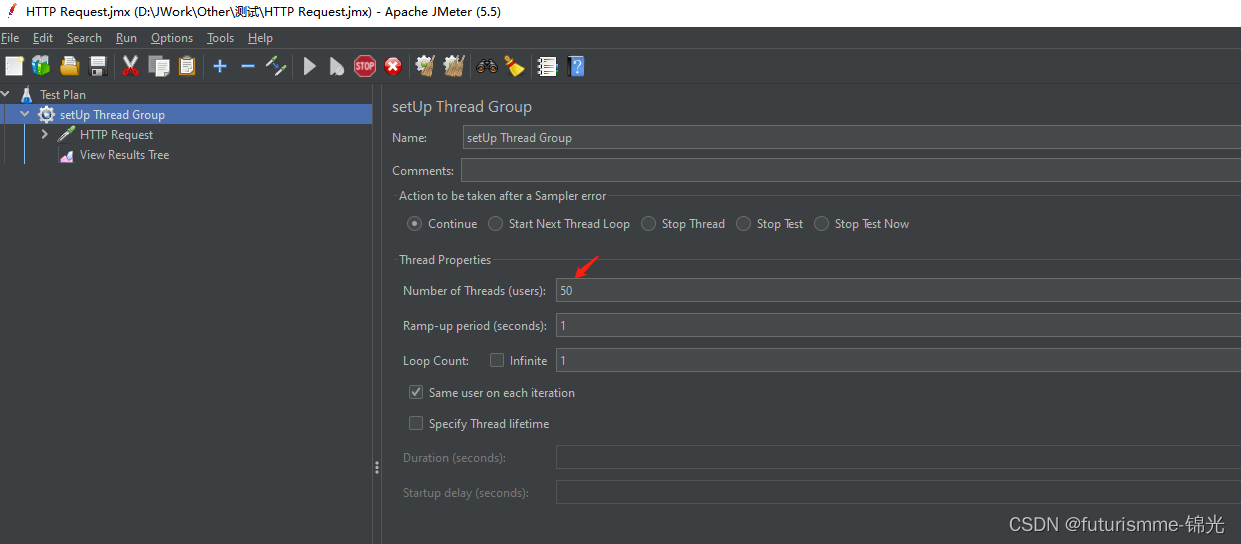Click the New test plan toolbar icon
This screenshot has width=1241, height=544.
tap(14, 66)
